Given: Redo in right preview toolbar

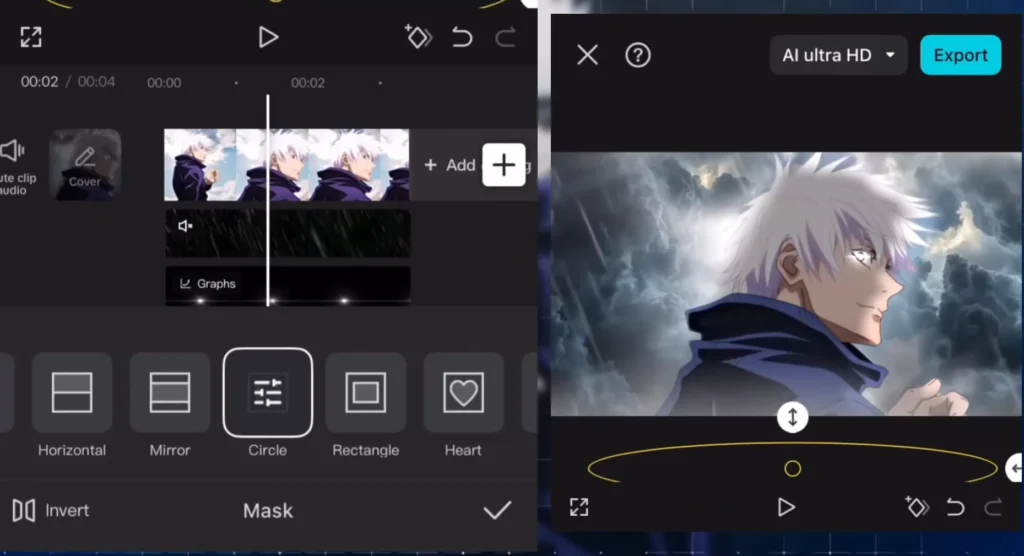Looking at the screenshot, I should [x=993, y=507].
